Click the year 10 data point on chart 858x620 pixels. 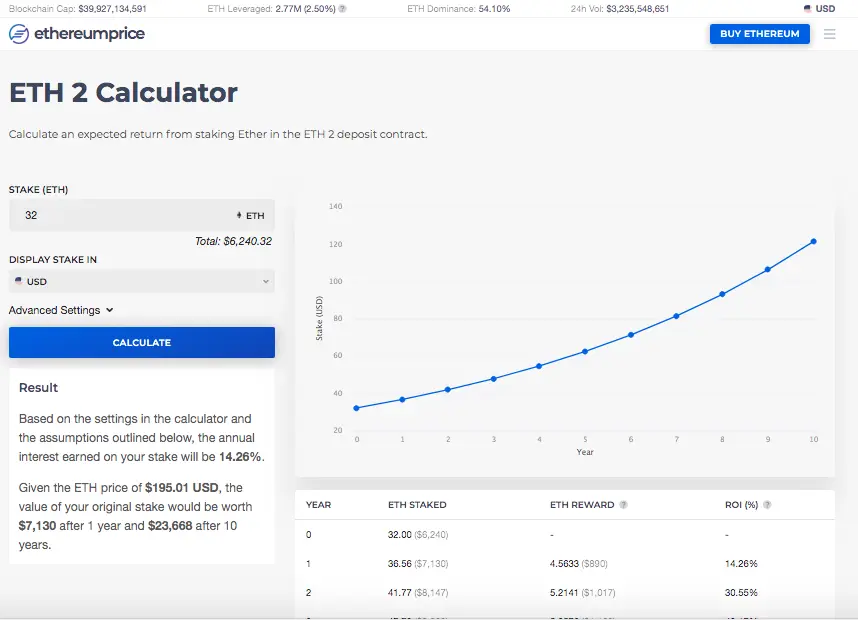point(814,241)
